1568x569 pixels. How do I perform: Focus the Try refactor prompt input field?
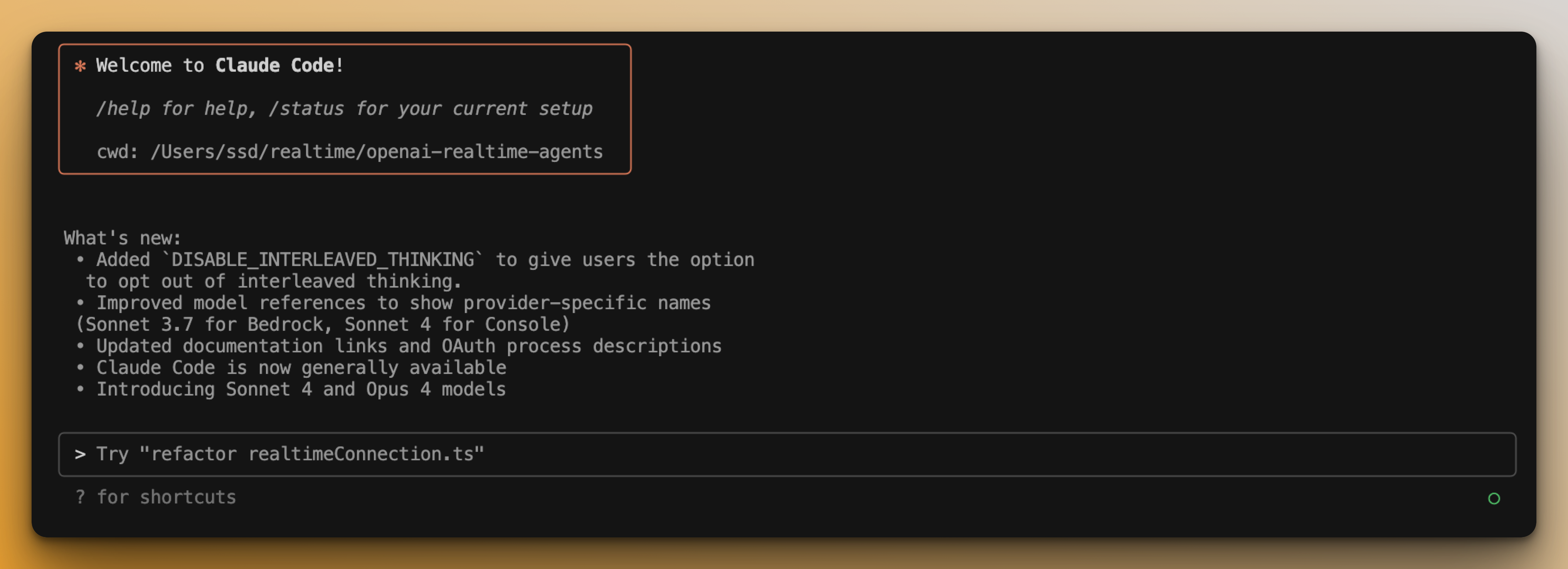[x=786, y=454]
